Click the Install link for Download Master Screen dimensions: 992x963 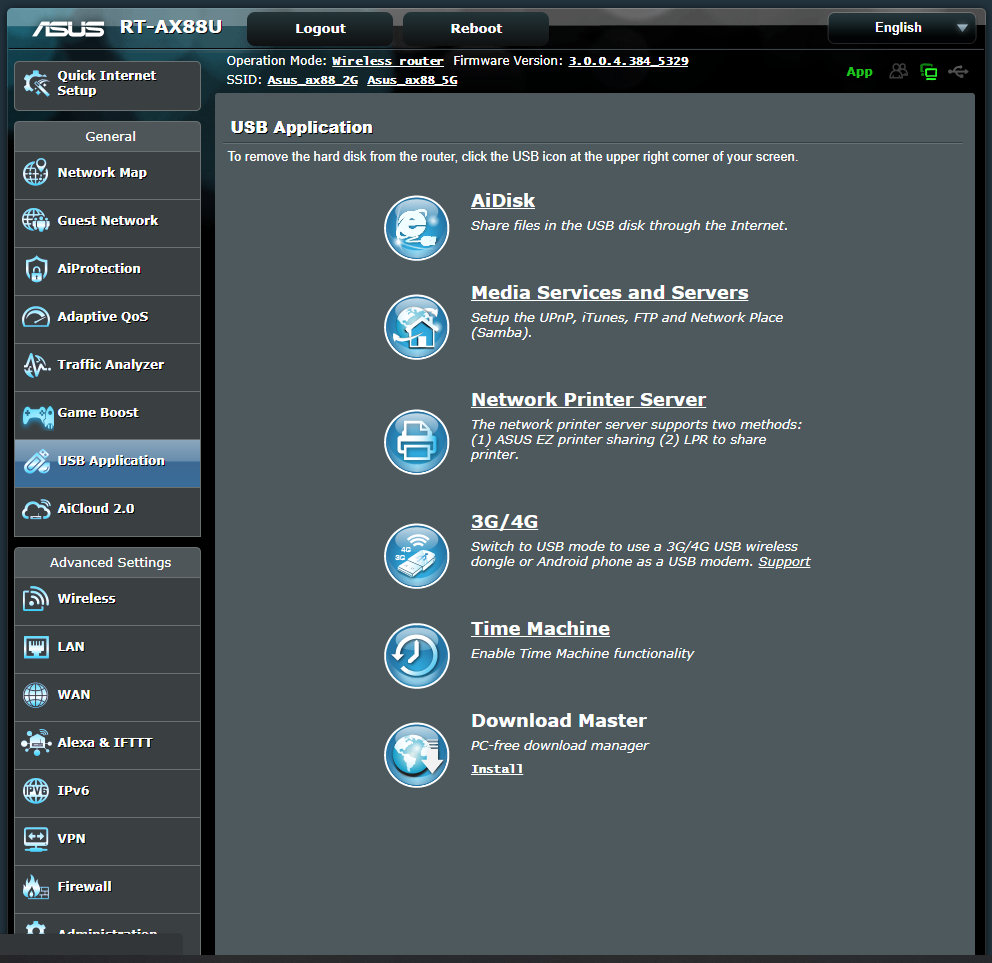tap(497, 769)
